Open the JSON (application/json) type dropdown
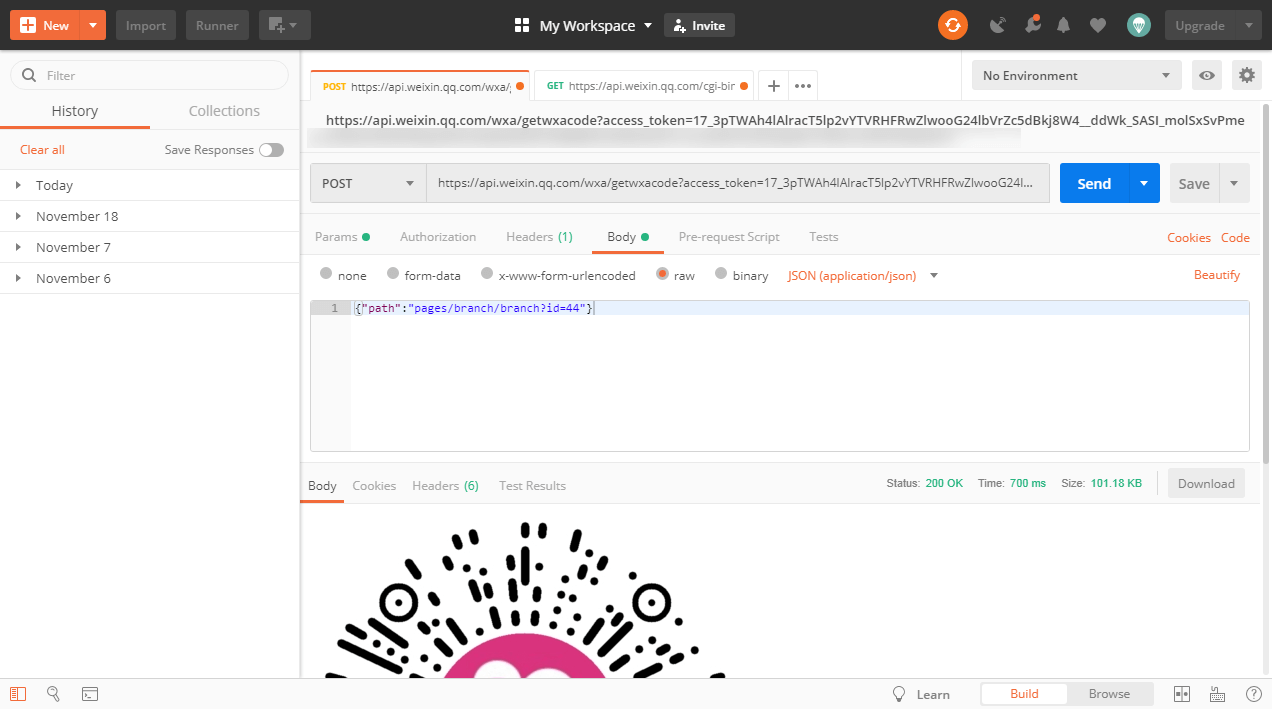This screenshot has width=1272, height=709. [x=864, y=275]
